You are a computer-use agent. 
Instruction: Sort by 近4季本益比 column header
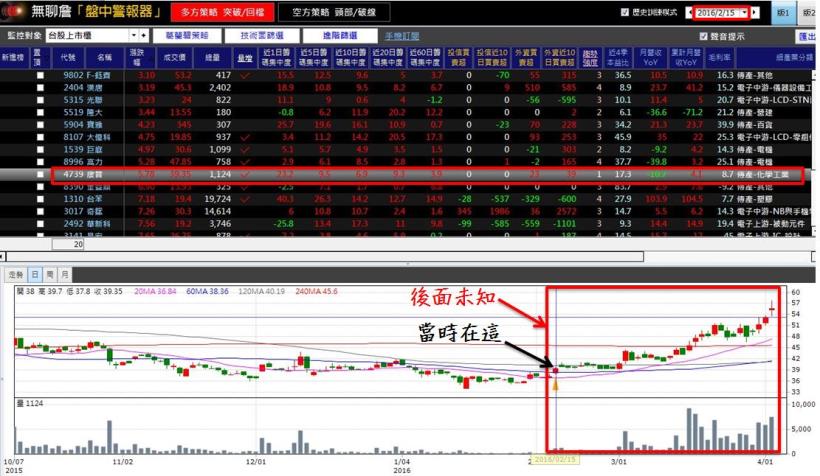coord(618,58)
